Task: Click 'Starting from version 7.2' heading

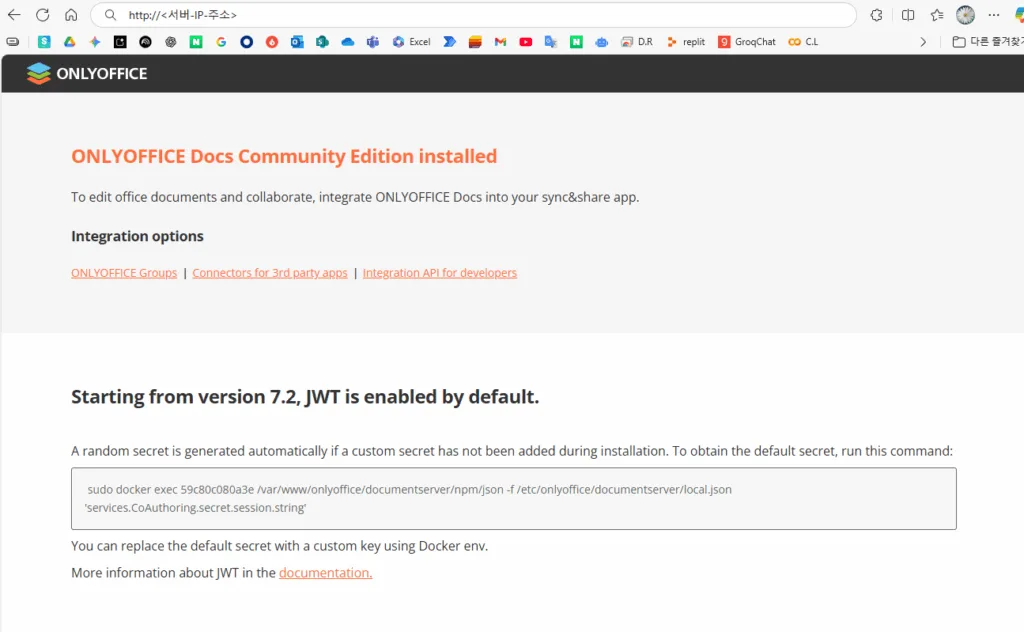Action: click(x=305, y=397)
